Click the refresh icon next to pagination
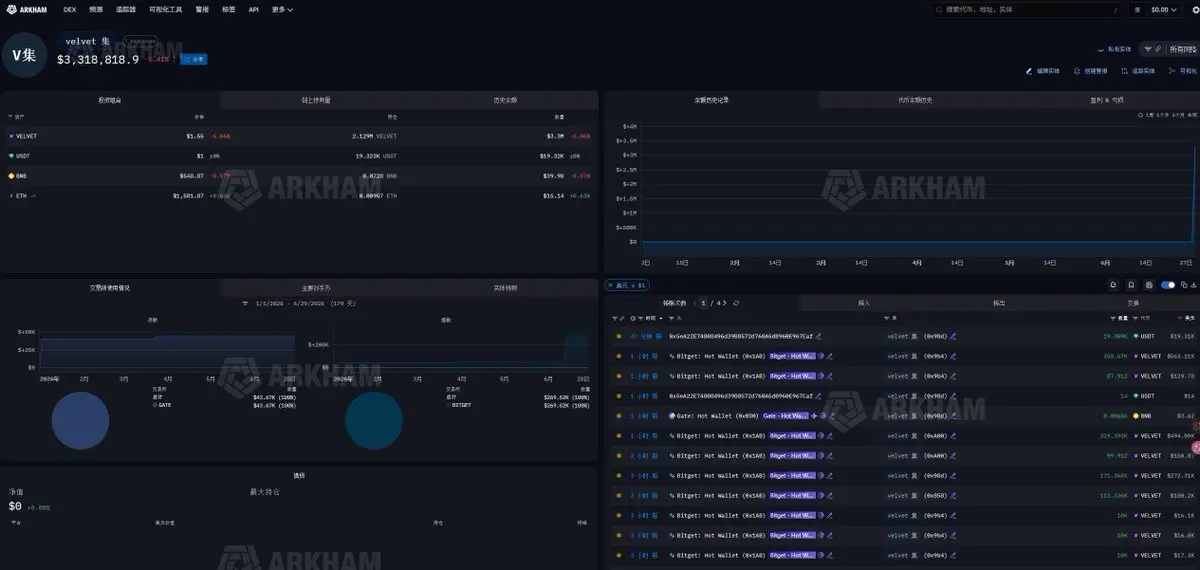Screen dimensions: 1200x570 (736, 302)
